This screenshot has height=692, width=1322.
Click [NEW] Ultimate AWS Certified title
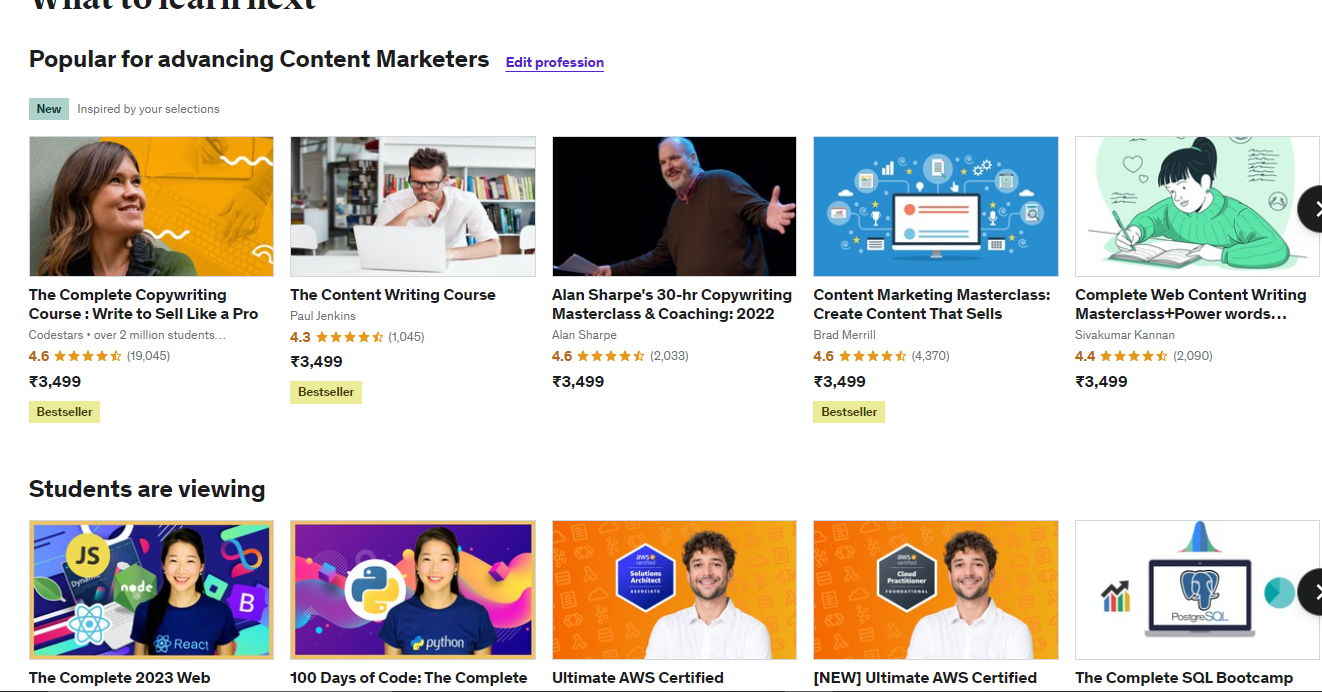click(x=925, y=678)
